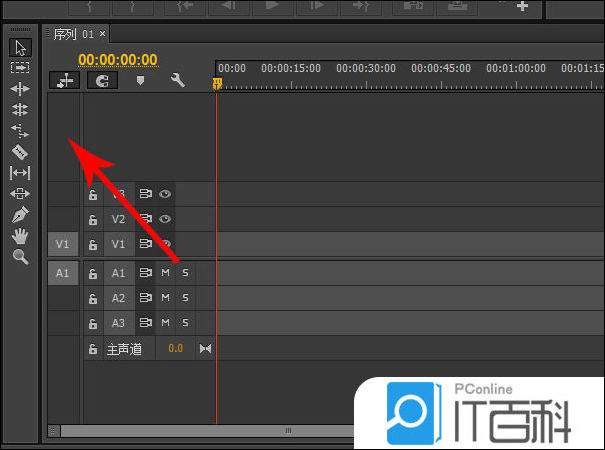Toggle lock on V1 track
The image size is (605, 450).
click(93, 245)
